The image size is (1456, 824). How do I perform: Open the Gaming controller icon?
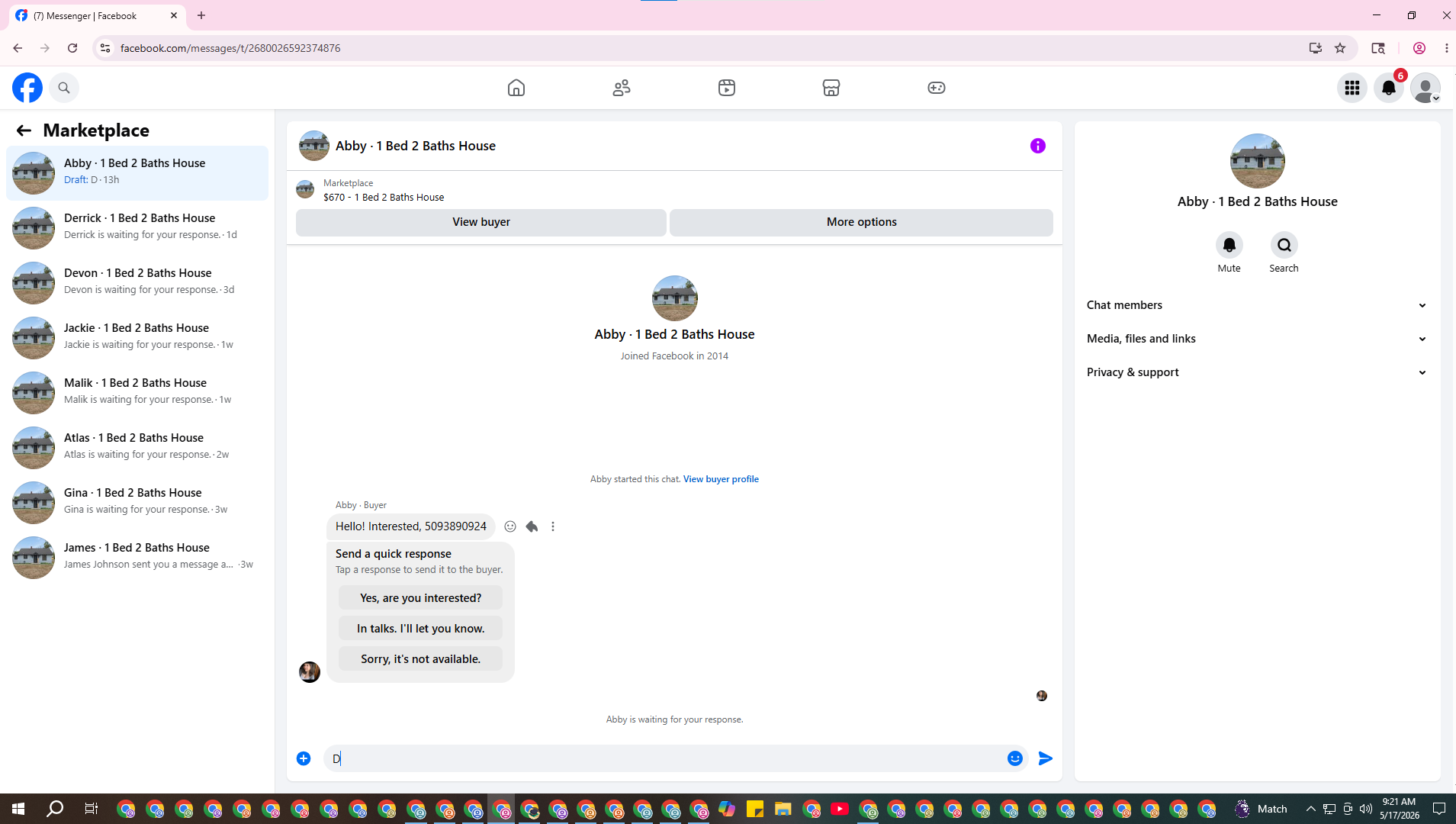tap(937, 88)
